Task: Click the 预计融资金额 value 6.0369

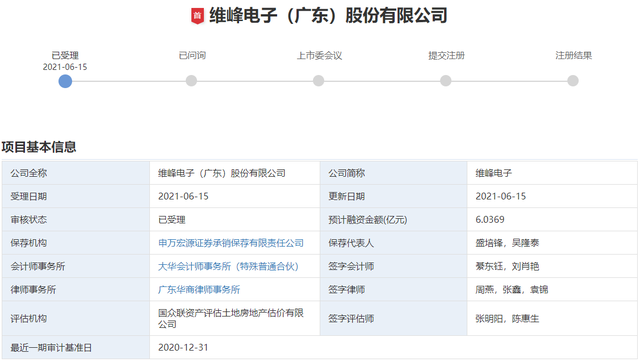Action: click(x=490, y=220)
